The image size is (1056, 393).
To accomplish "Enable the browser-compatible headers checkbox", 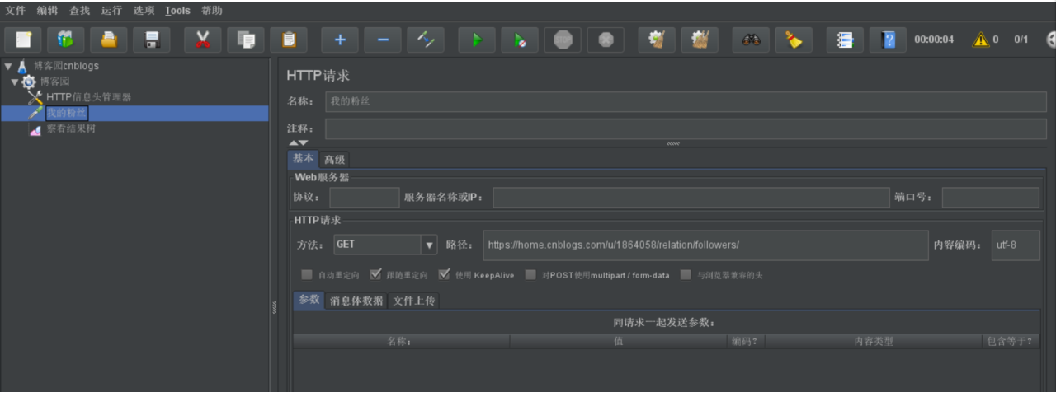I will pyautogui.click(x=686, y=275).
